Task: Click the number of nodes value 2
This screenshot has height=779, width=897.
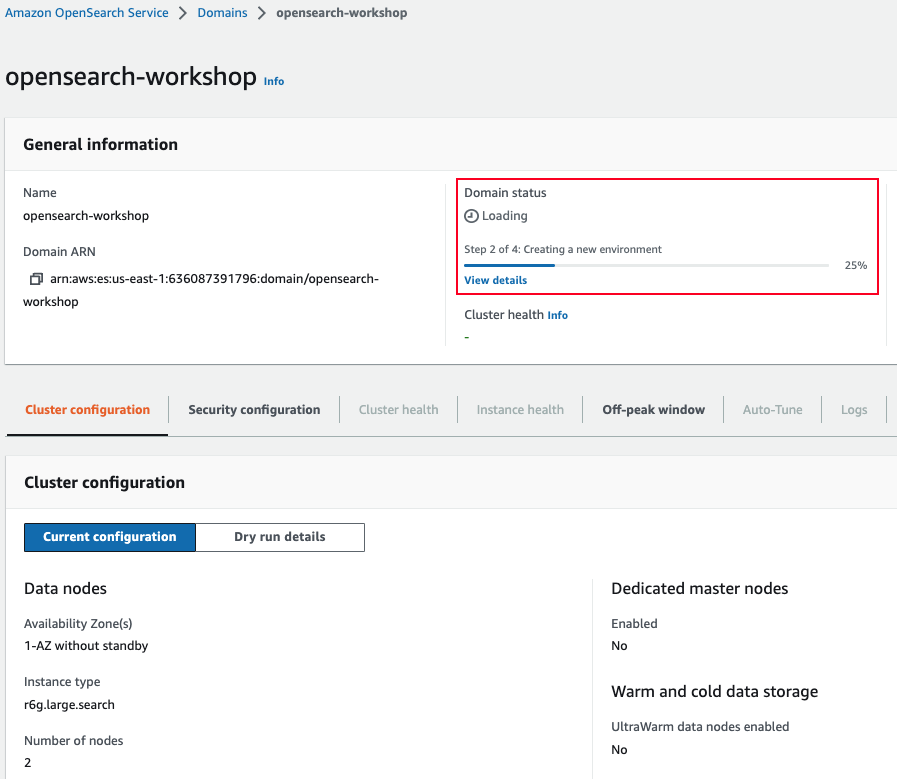Action: (x=27, y=762)
